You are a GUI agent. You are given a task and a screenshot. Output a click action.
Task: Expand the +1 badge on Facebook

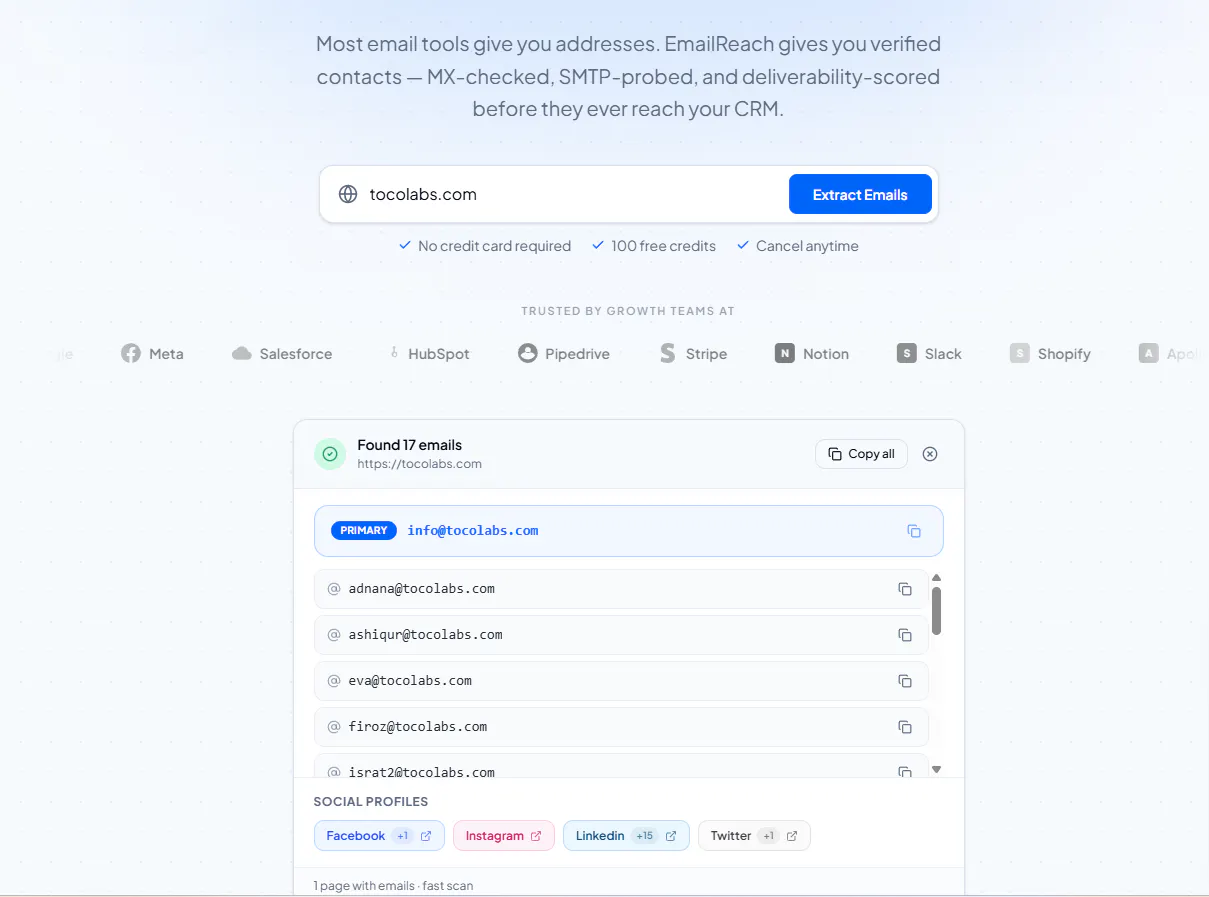click(403, 836)
